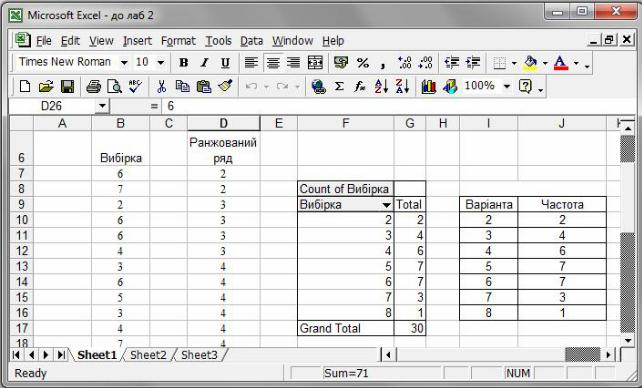Open the Data menu
Screen dimensions: 642x388
[x=251, y=41]
